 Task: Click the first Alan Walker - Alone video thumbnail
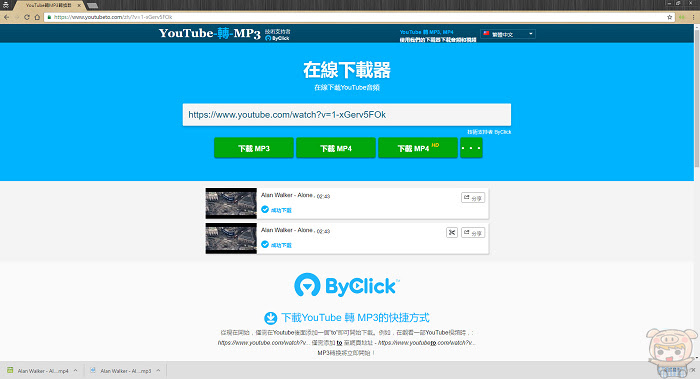pyautogui.click(x=231, y=203)
